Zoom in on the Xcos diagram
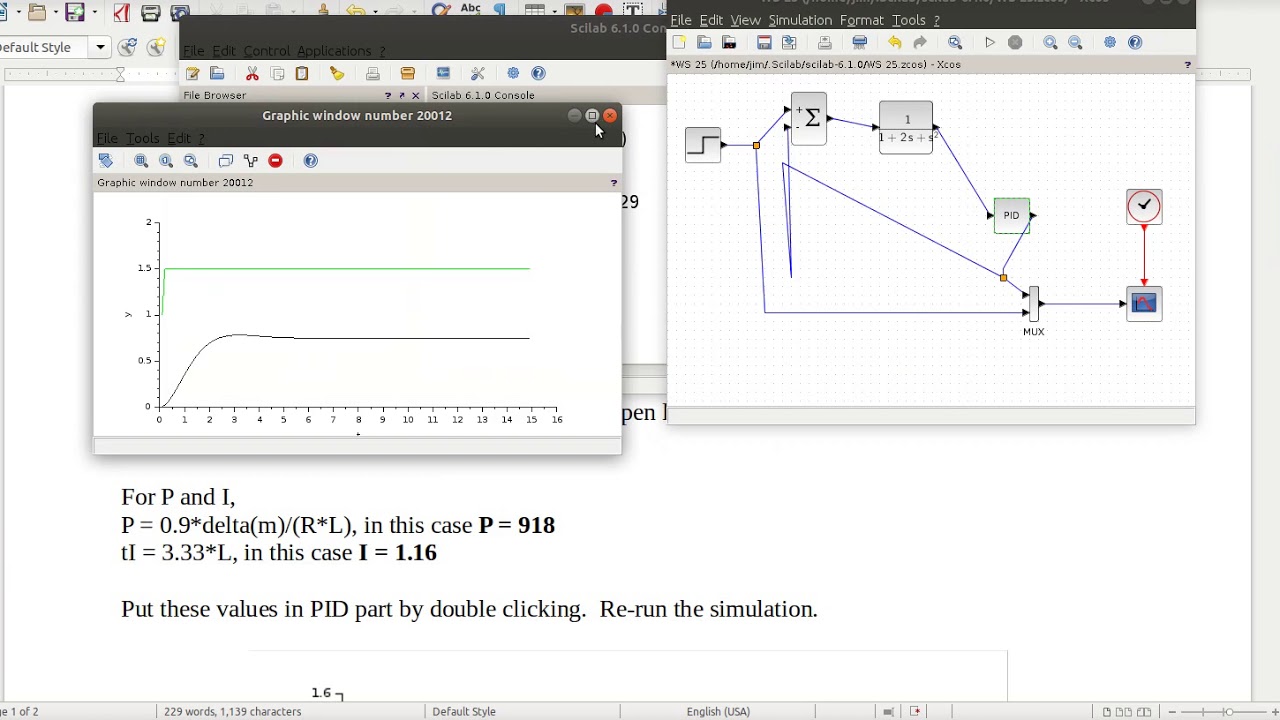The height and width of the screenshot is (720, 1280). (x=1050, y=43)
